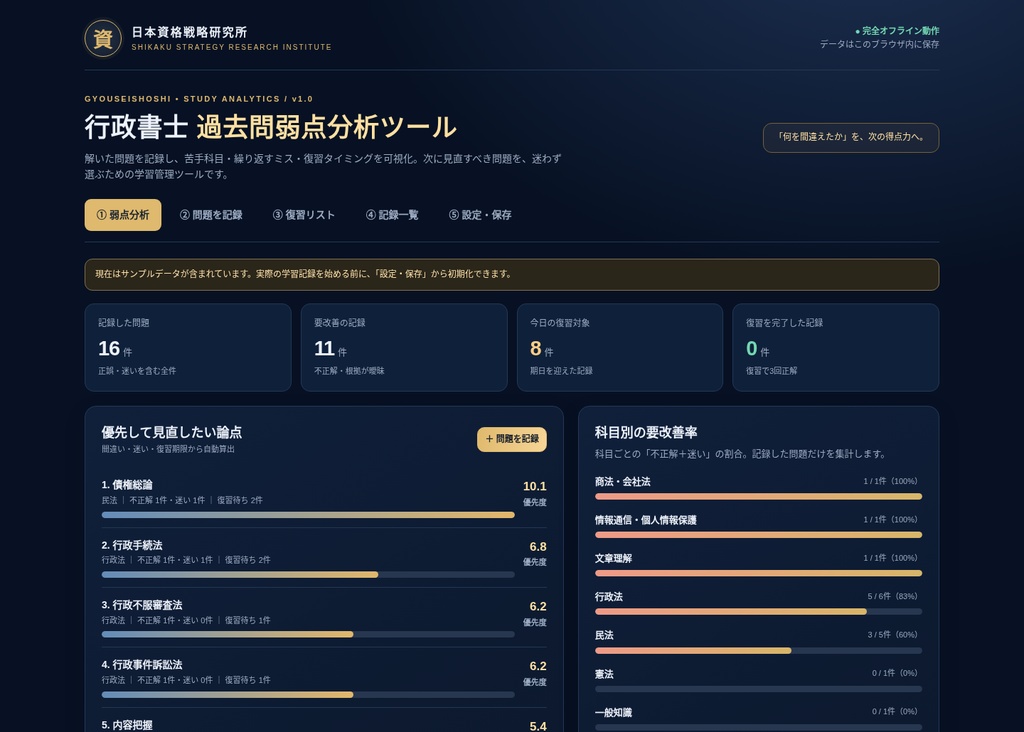The height and width of the screenshot is (732, 1024).
Task: Open the ① 弱点分析 tab
Action: coord(123,215)
